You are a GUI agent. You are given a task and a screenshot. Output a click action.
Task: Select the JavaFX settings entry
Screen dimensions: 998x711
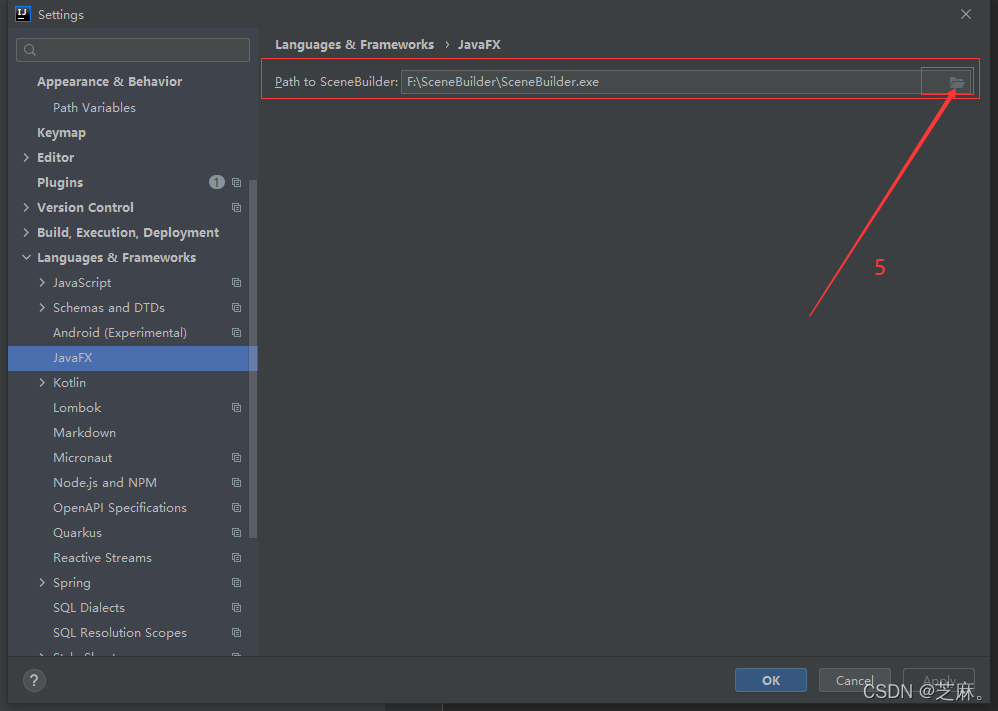(132, 358)
